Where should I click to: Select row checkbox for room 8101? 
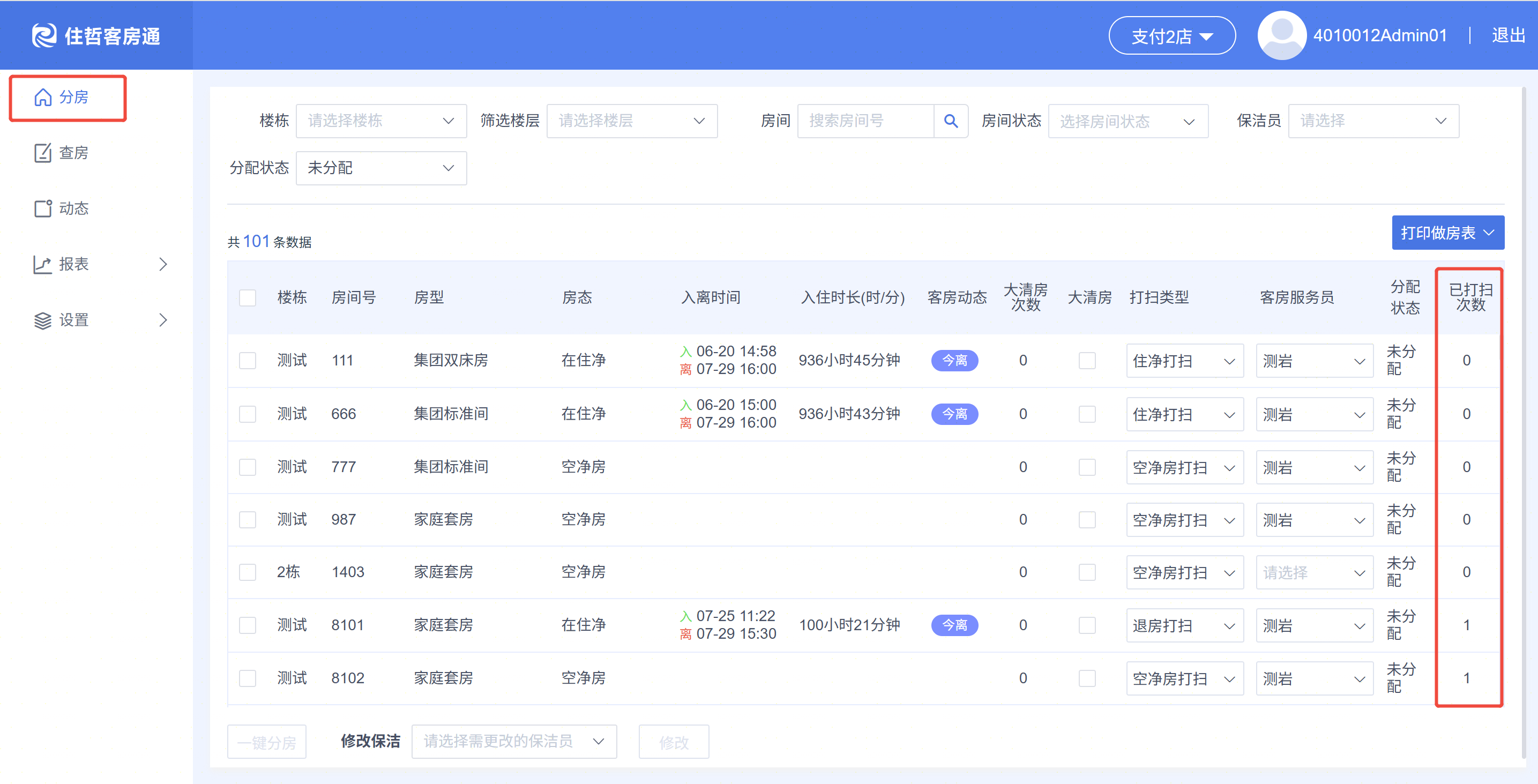point(247,625)
